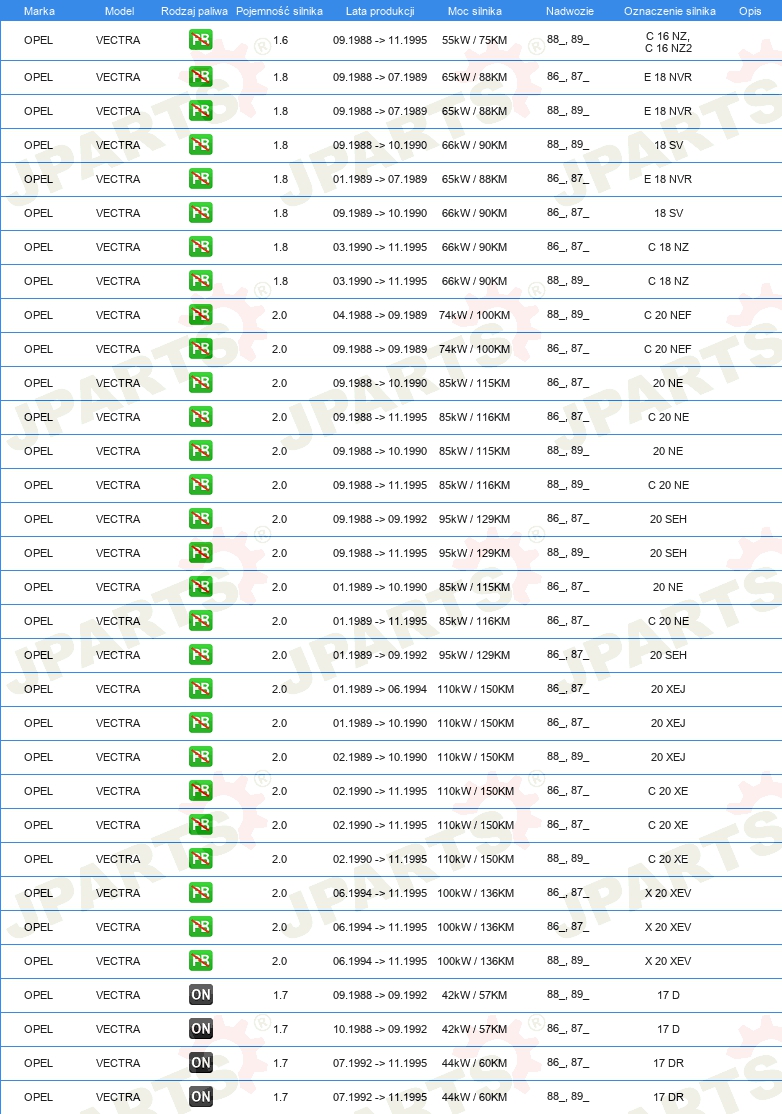Click OPEL in the C 16 NZ row

[38, 40]
